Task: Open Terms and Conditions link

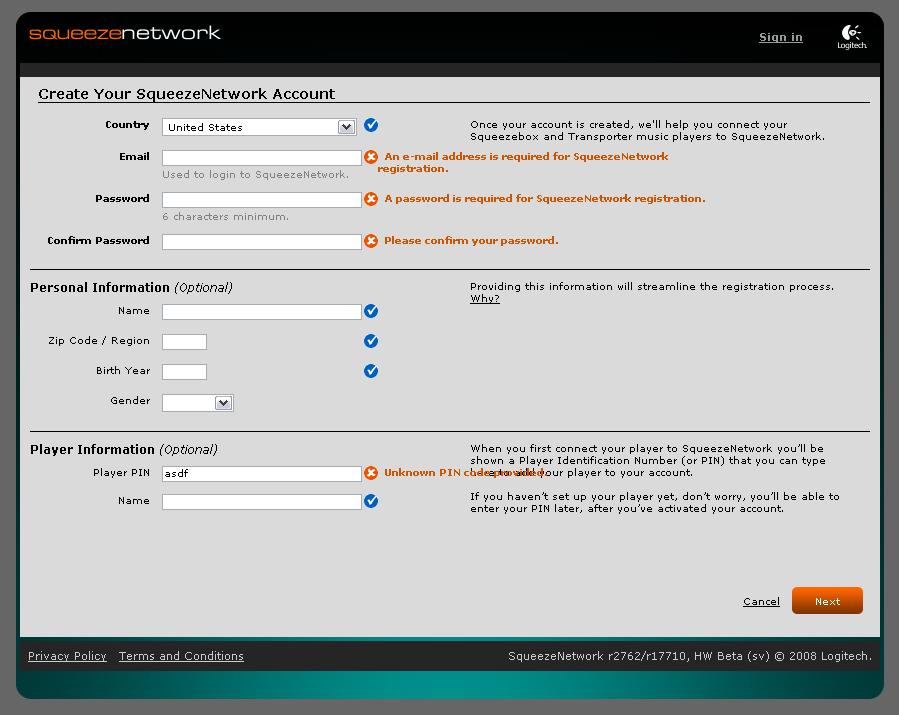Action: pos(181,656)
